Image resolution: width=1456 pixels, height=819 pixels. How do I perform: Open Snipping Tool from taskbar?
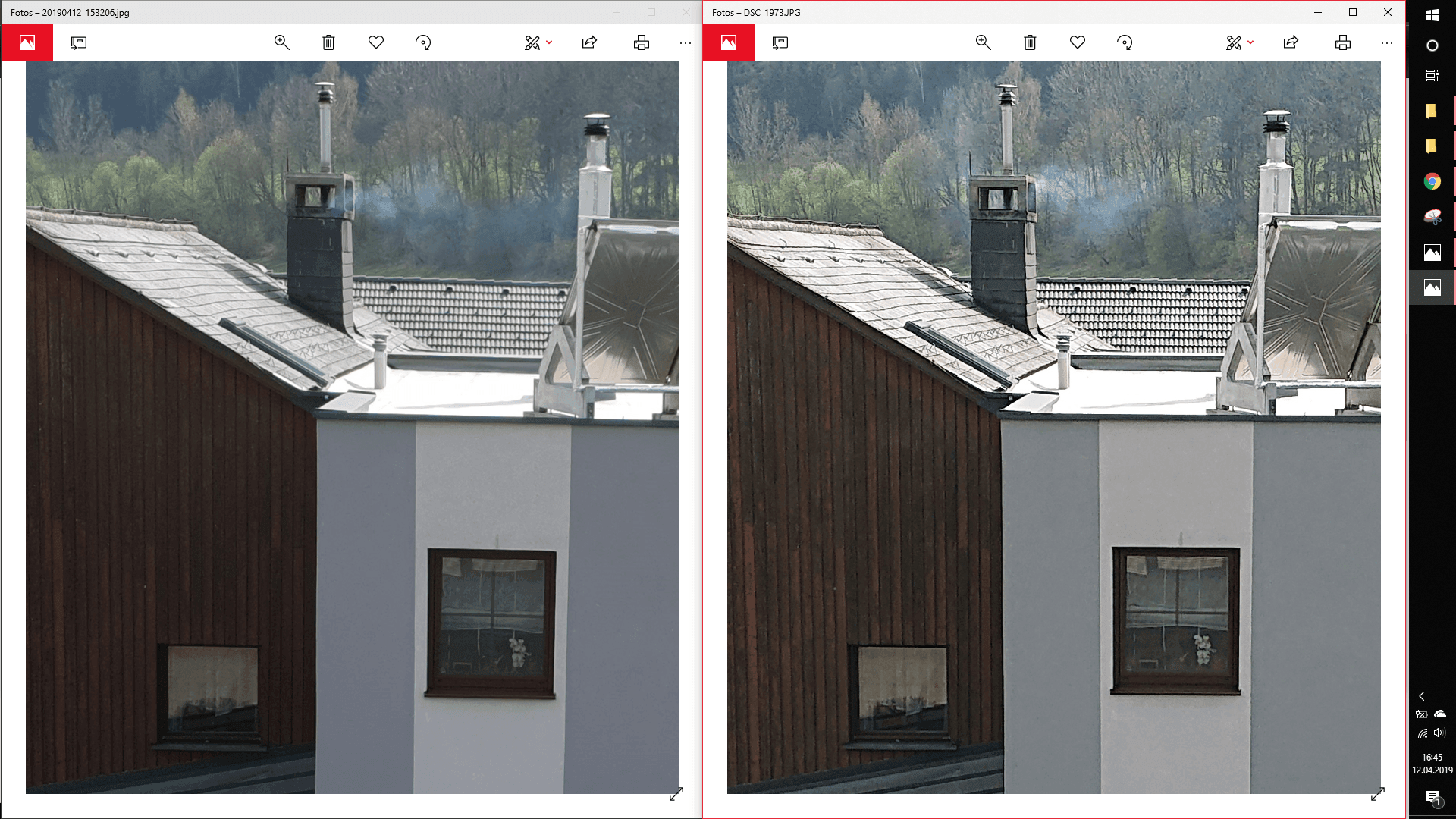coord(1432,217)
